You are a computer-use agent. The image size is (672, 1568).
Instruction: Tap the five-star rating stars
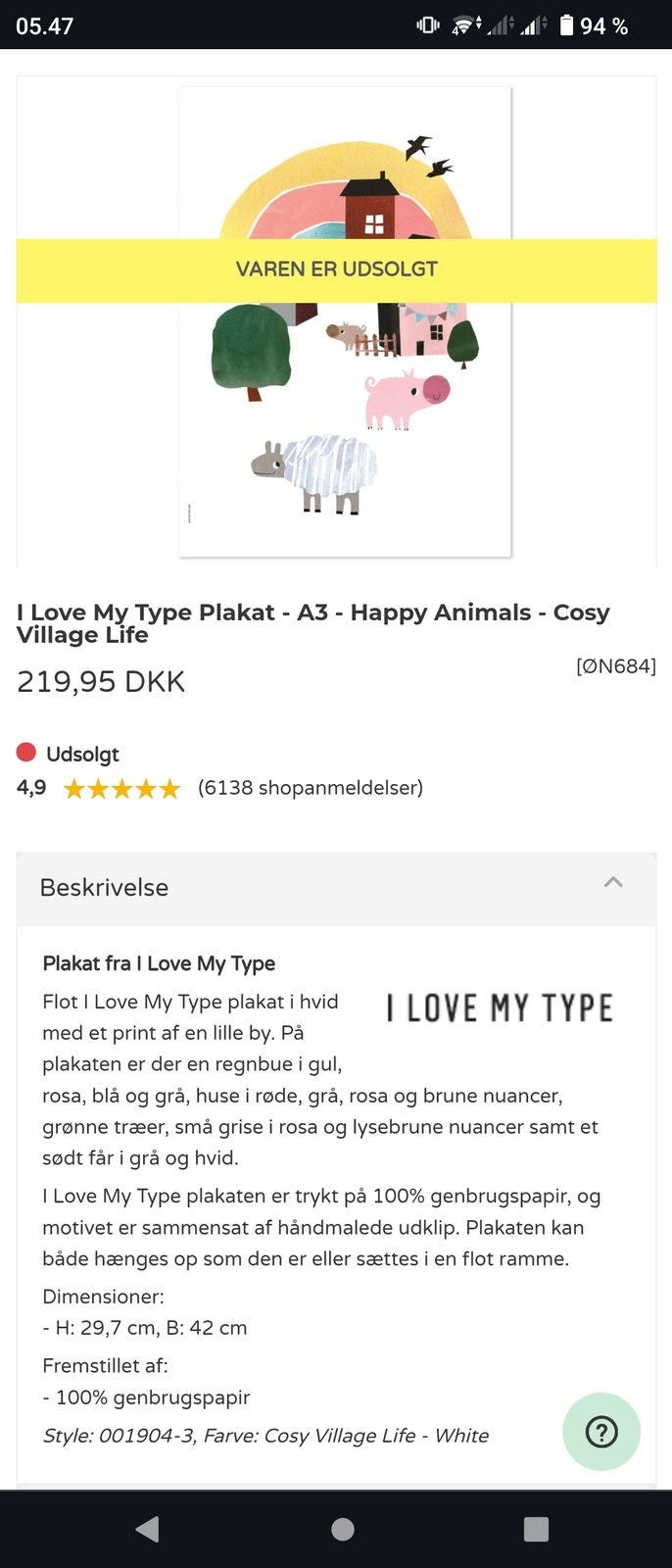pos(121,788)
